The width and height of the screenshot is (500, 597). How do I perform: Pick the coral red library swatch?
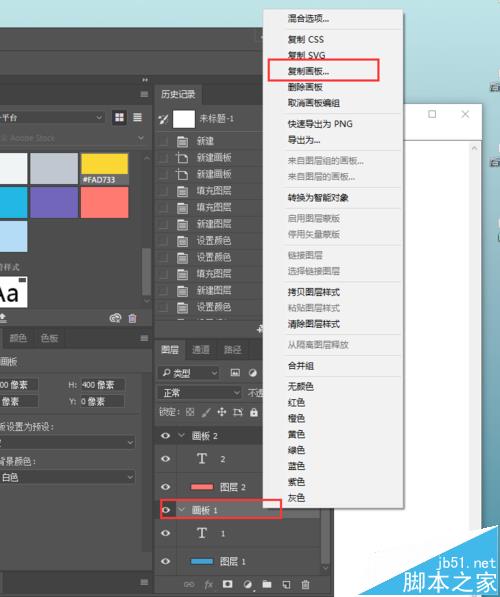(x=105, y=202)
